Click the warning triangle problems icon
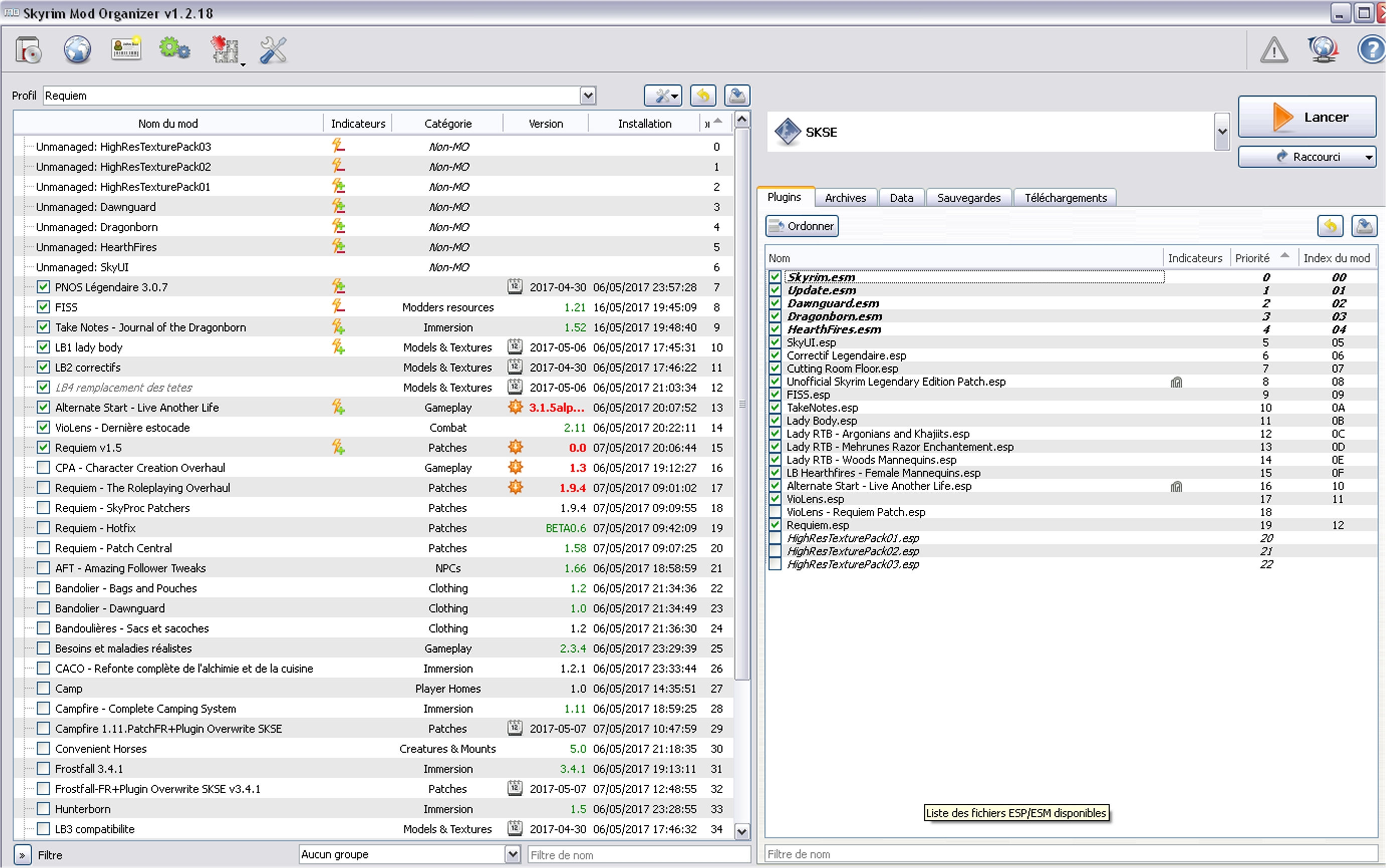Screen dimensions: 1386x868 [x=1274, y=50]
